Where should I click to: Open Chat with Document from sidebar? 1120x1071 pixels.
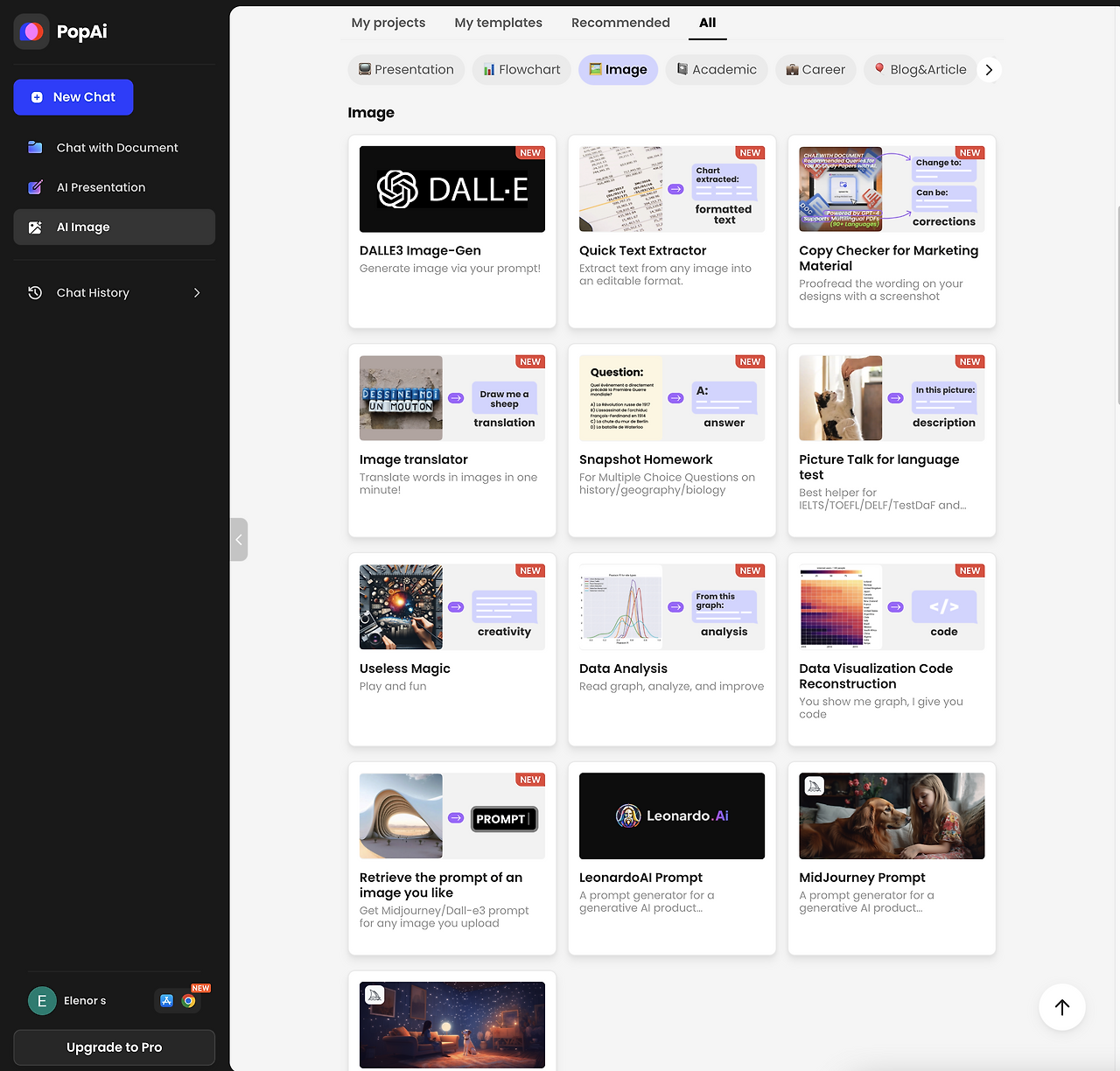point(115,148)
